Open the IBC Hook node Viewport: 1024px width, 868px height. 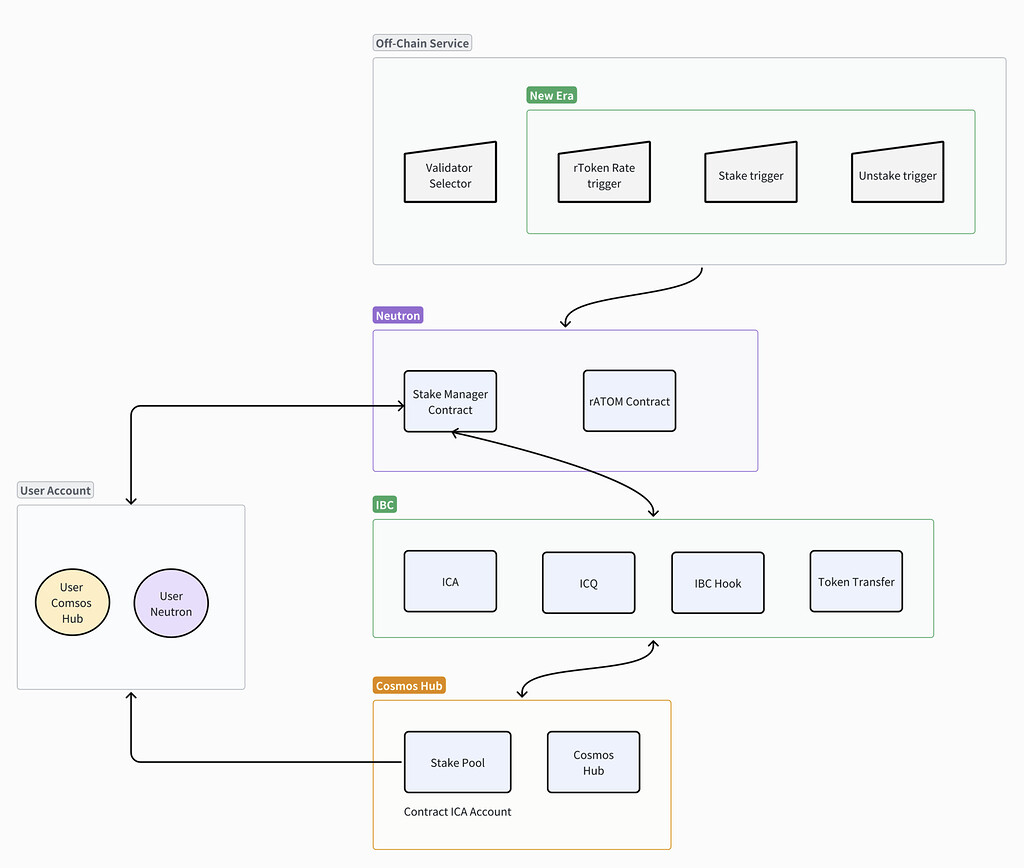(x=717, y=581)
